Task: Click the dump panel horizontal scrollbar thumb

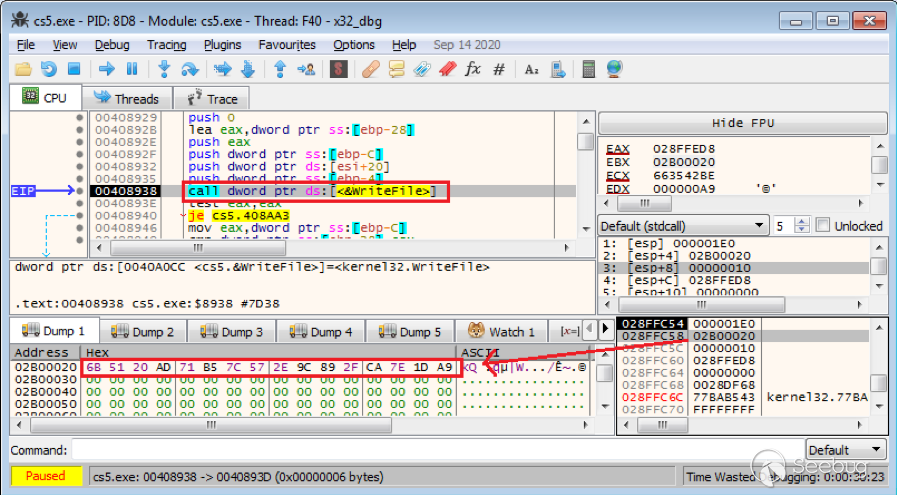Action: pyautogui.click(x=211, y=425)
